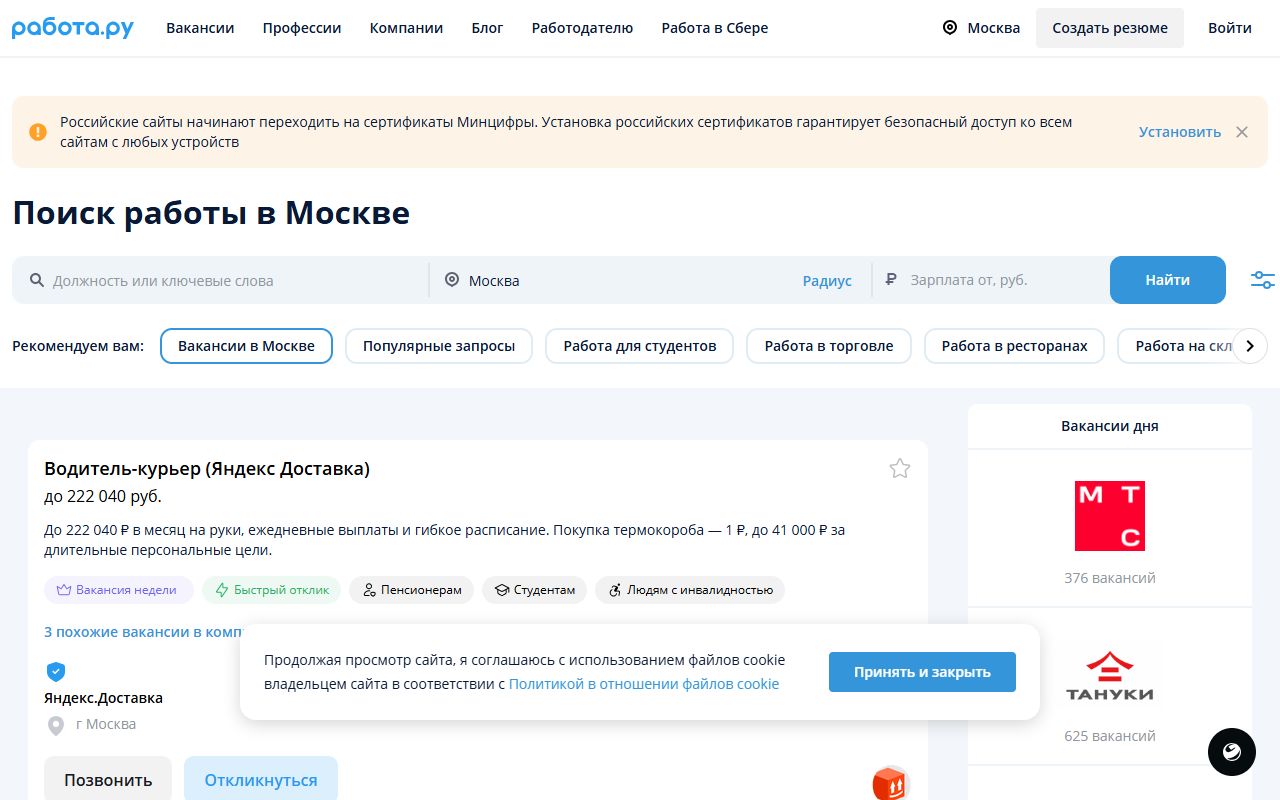Open the Работодателю page
This screenshot has height=800, width=1280.
(x=583, y=28)
